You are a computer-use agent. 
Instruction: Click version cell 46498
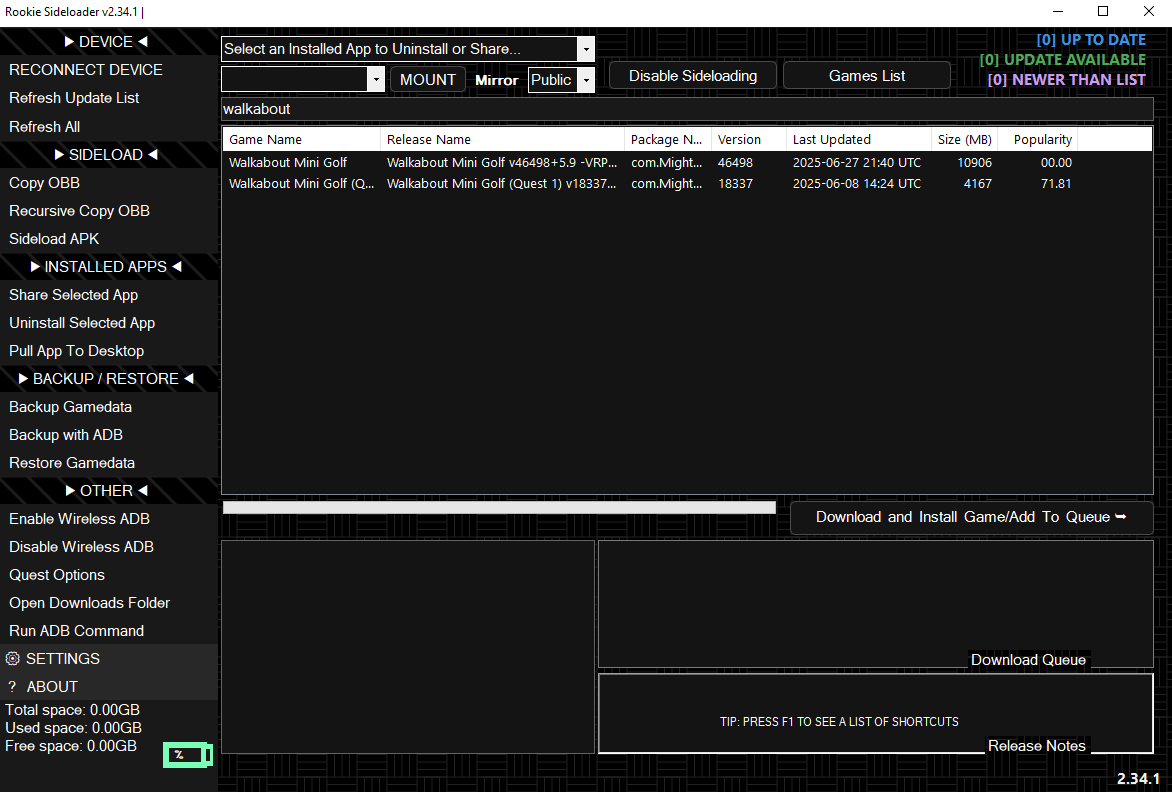[735, 162]
